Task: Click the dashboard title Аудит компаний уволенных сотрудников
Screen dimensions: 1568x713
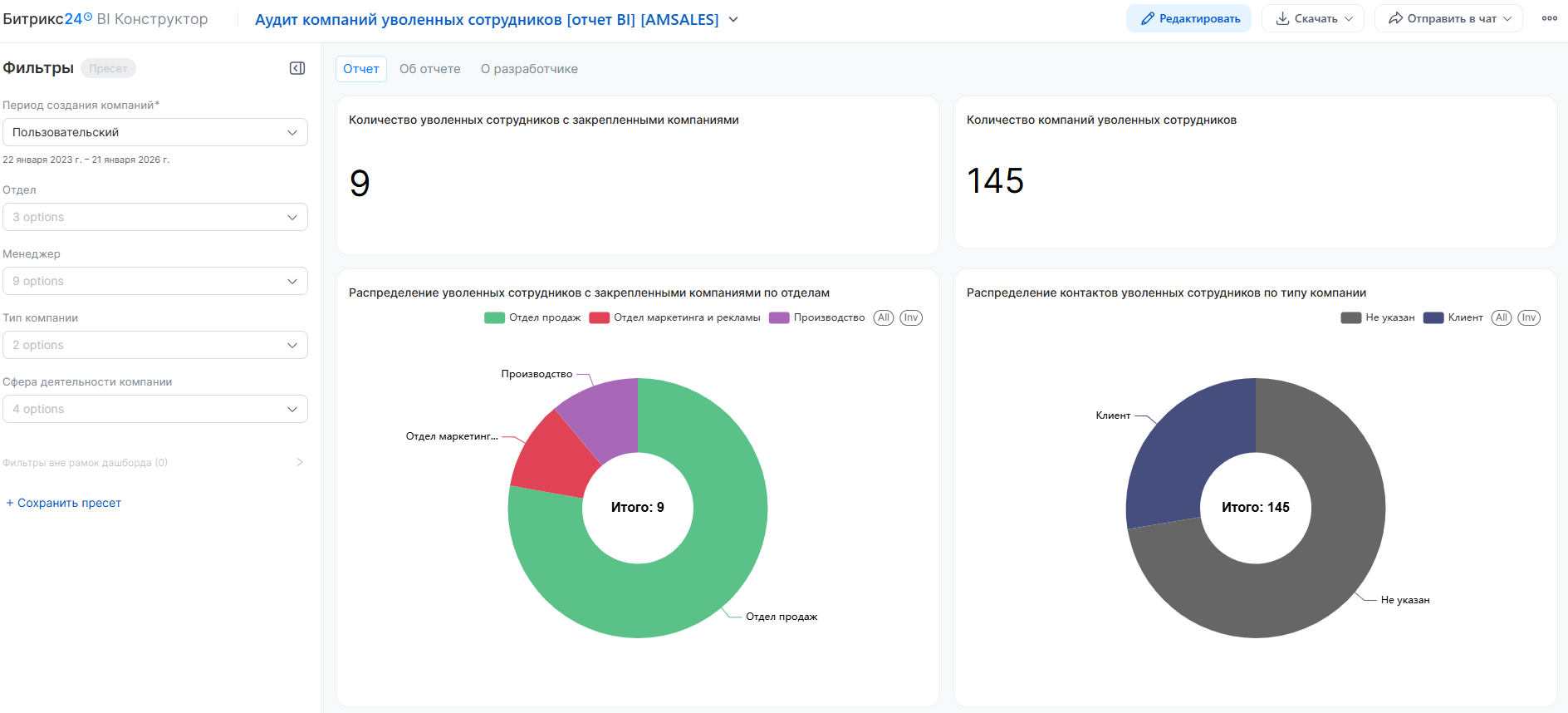Action: 487,19
